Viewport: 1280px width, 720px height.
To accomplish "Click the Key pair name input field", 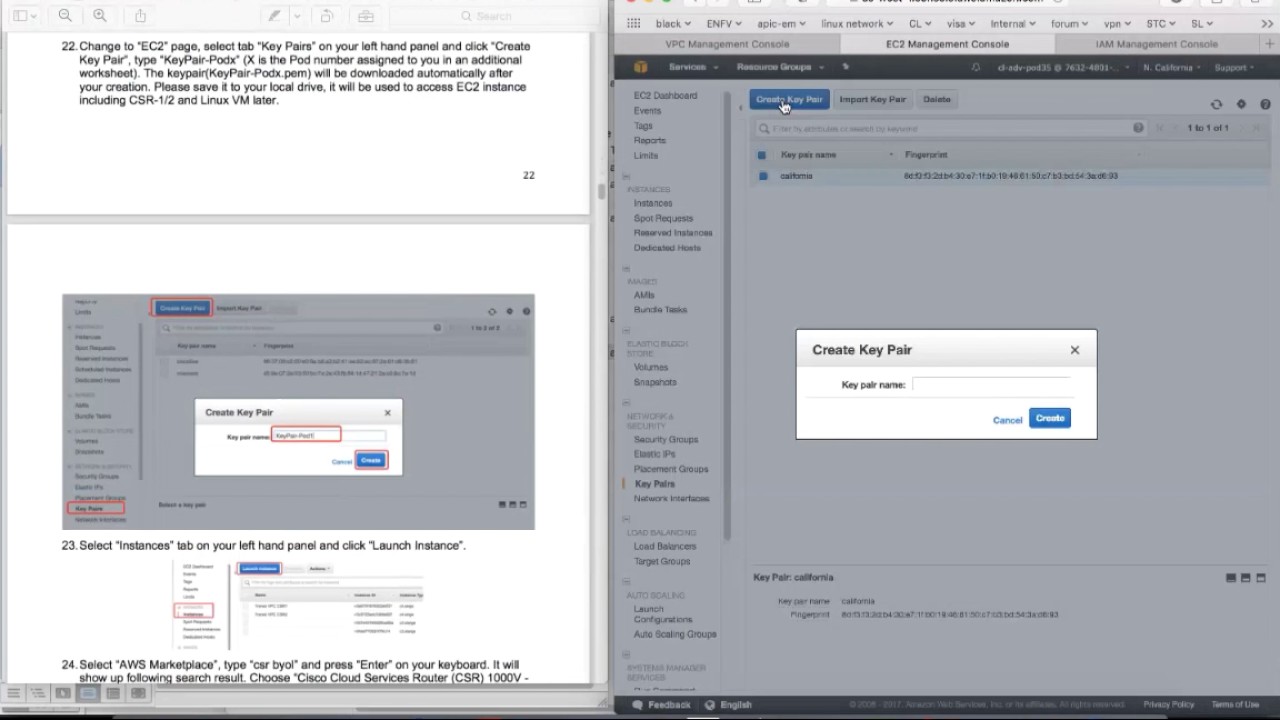I will (991, 384).
